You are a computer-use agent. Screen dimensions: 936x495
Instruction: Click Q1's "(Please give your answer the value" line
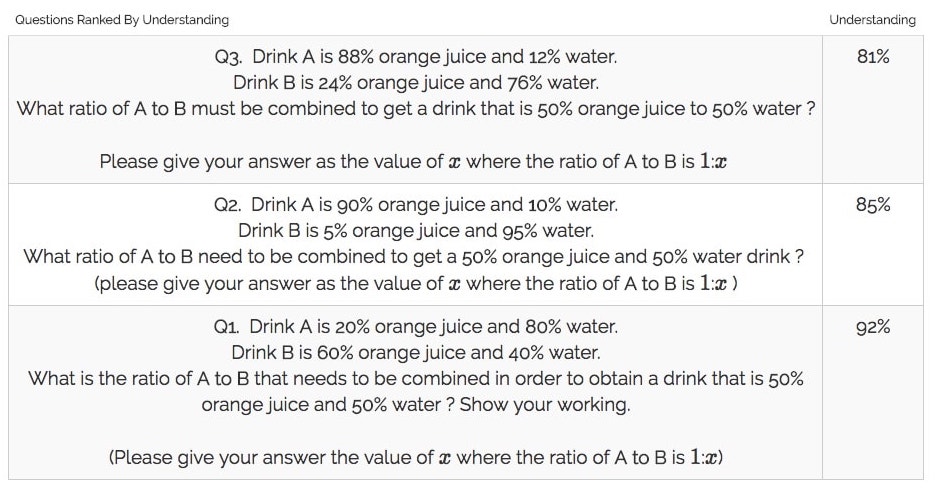pos(416,457)
